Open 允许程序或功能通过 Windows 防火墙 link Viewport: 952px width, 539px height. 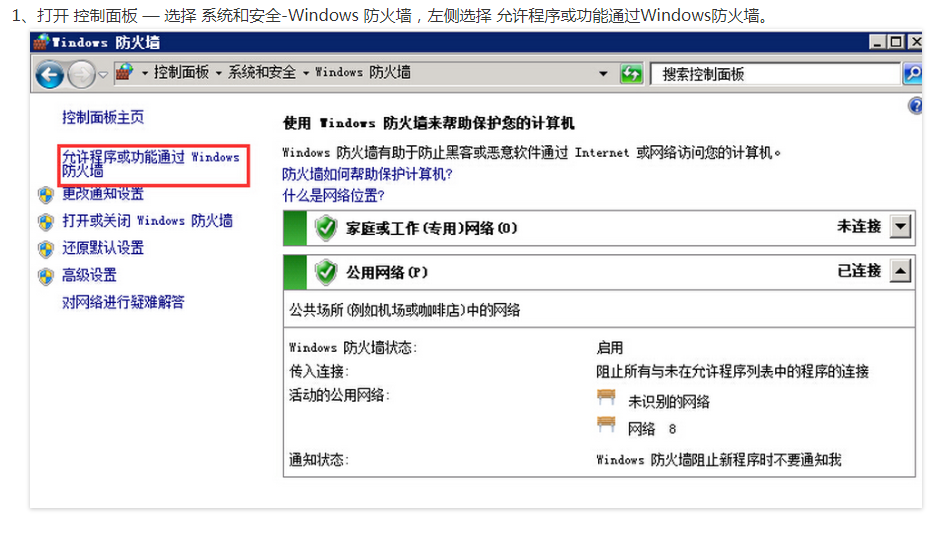(x=151, y=164)
